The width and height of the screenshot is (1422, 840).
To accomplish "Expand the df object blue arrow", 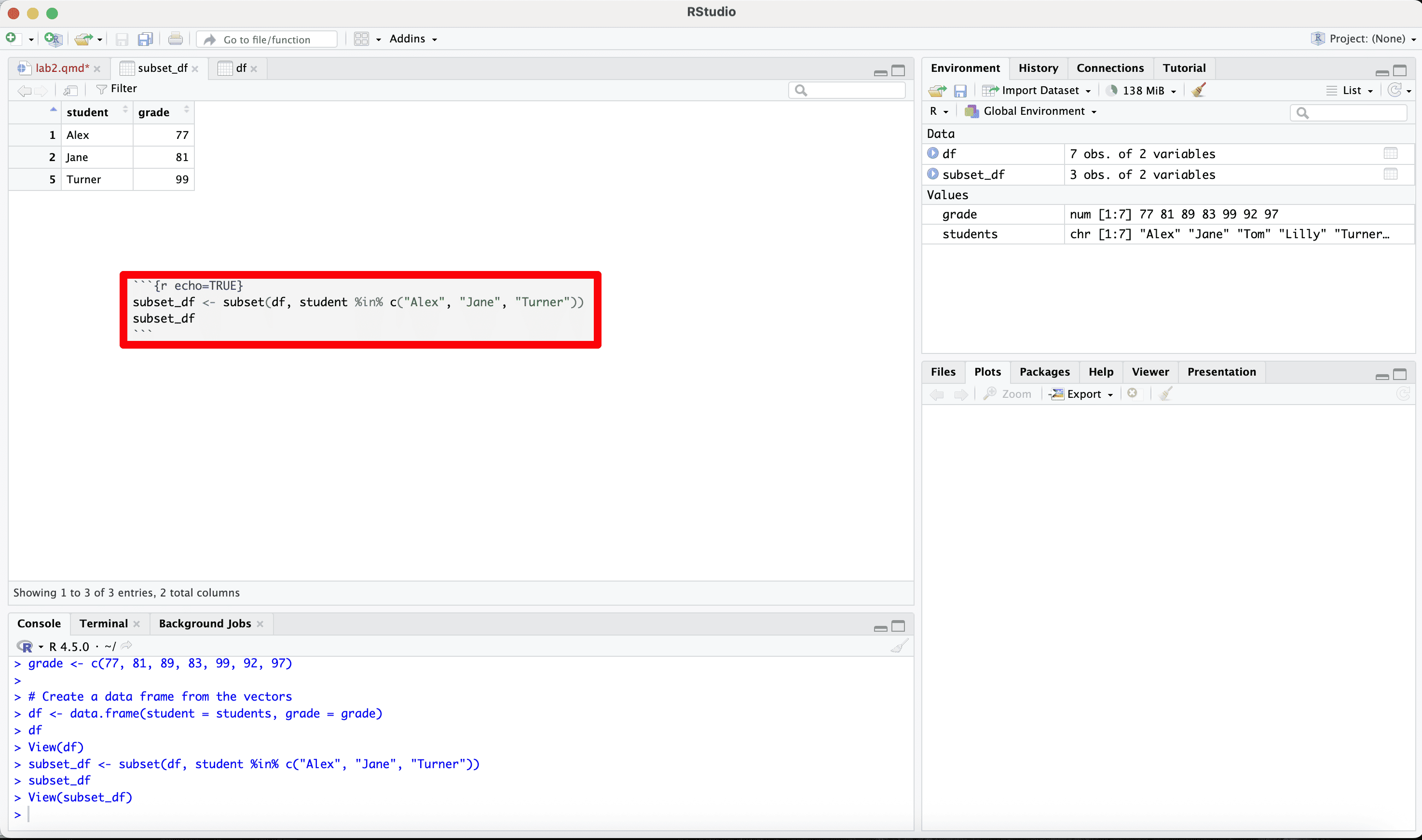I will pos(933,153).
